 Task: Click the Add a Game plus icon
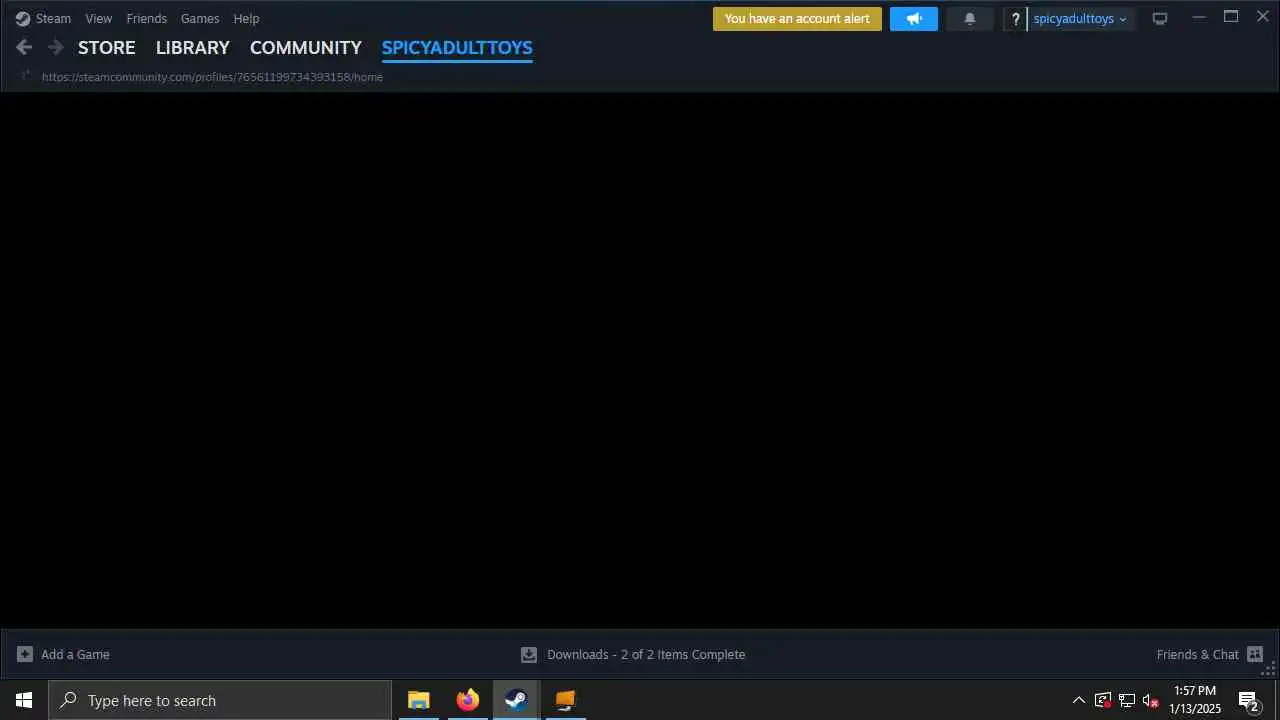click(25, 654)
